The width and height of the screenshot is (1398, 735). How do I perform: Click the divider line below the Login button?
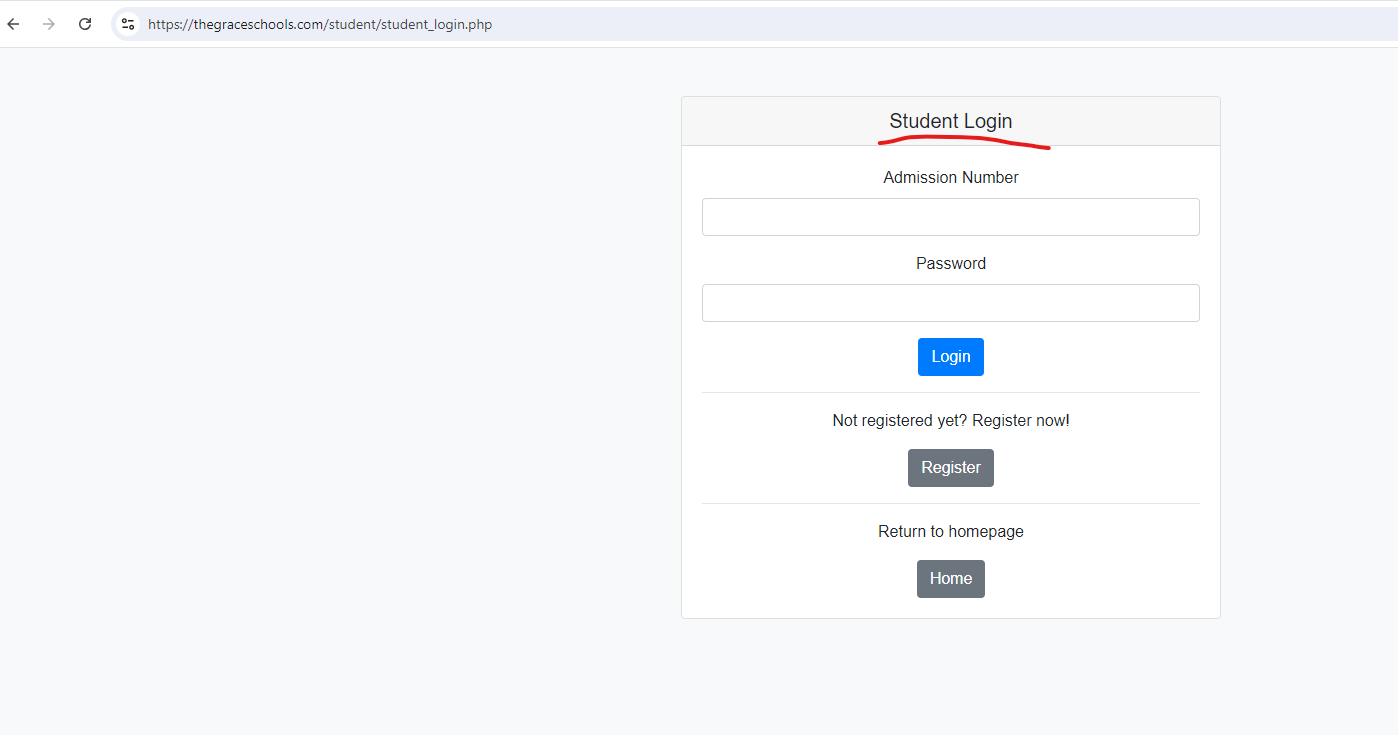pyautogui.click(x=950, y=392)
